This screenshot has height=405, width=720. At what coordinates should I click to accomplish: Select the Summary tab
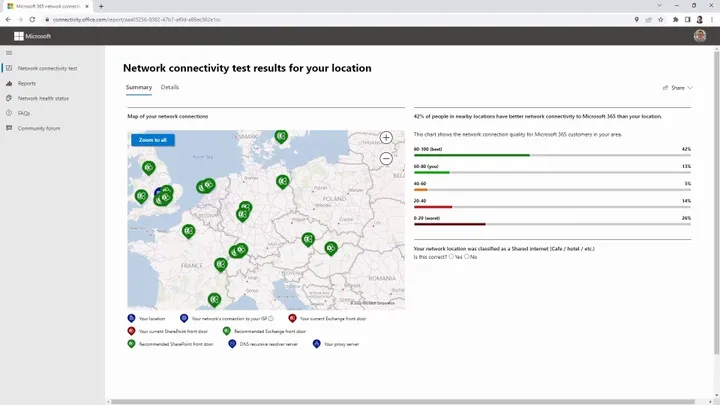139,87
